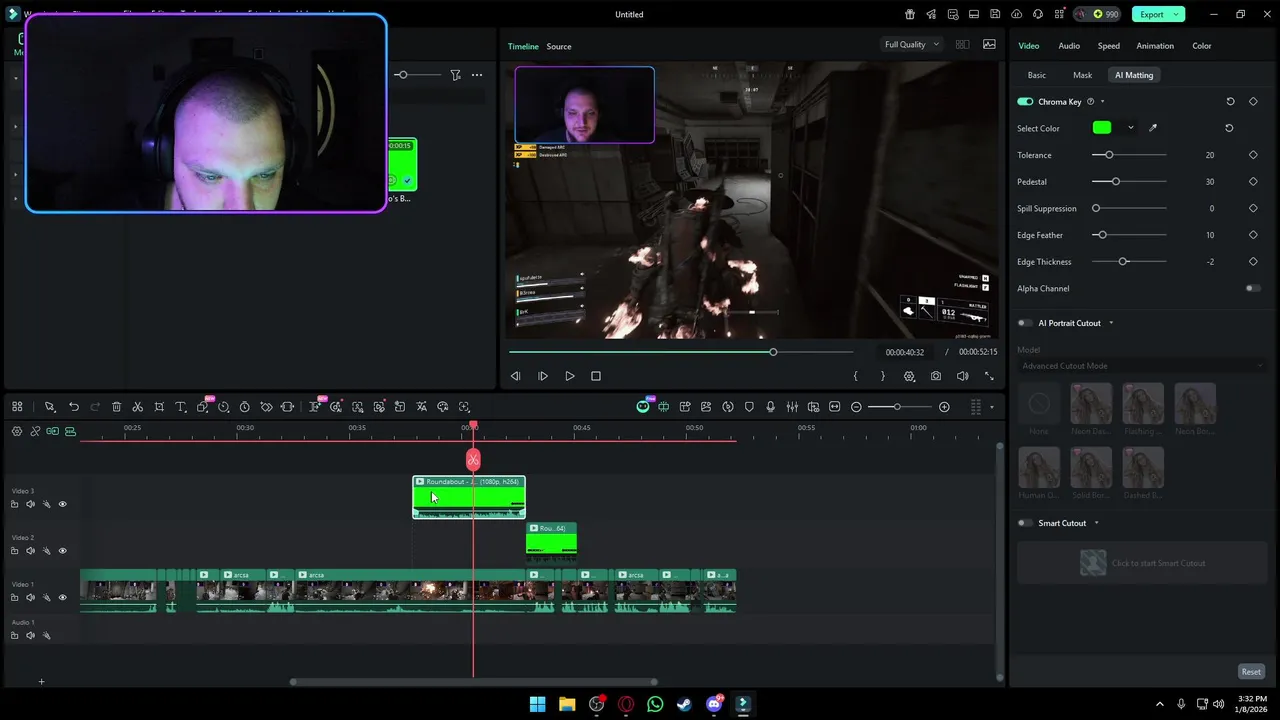Open the media panel three-dots menu
This screenshot has width=1280, height=720.
point(477,75)
